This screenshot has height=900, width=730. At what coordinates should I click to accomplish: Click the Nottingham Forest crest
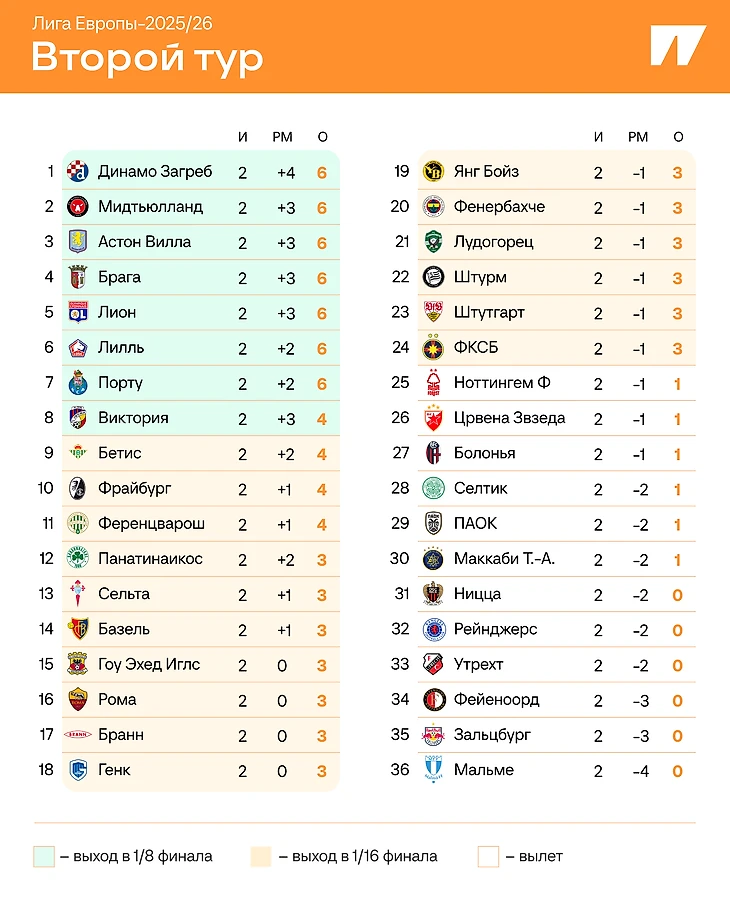point(433,383)
